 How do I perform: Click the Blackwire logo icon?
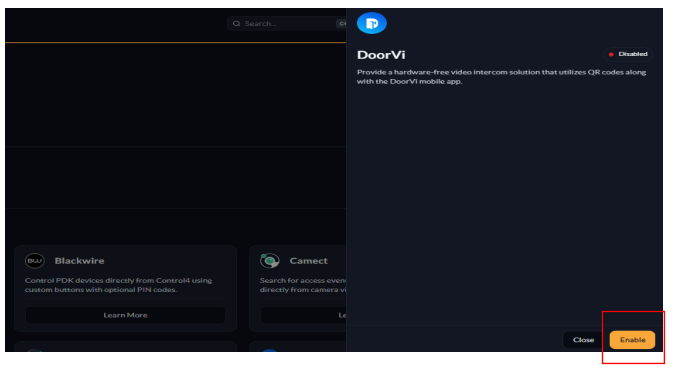[35, 261]
